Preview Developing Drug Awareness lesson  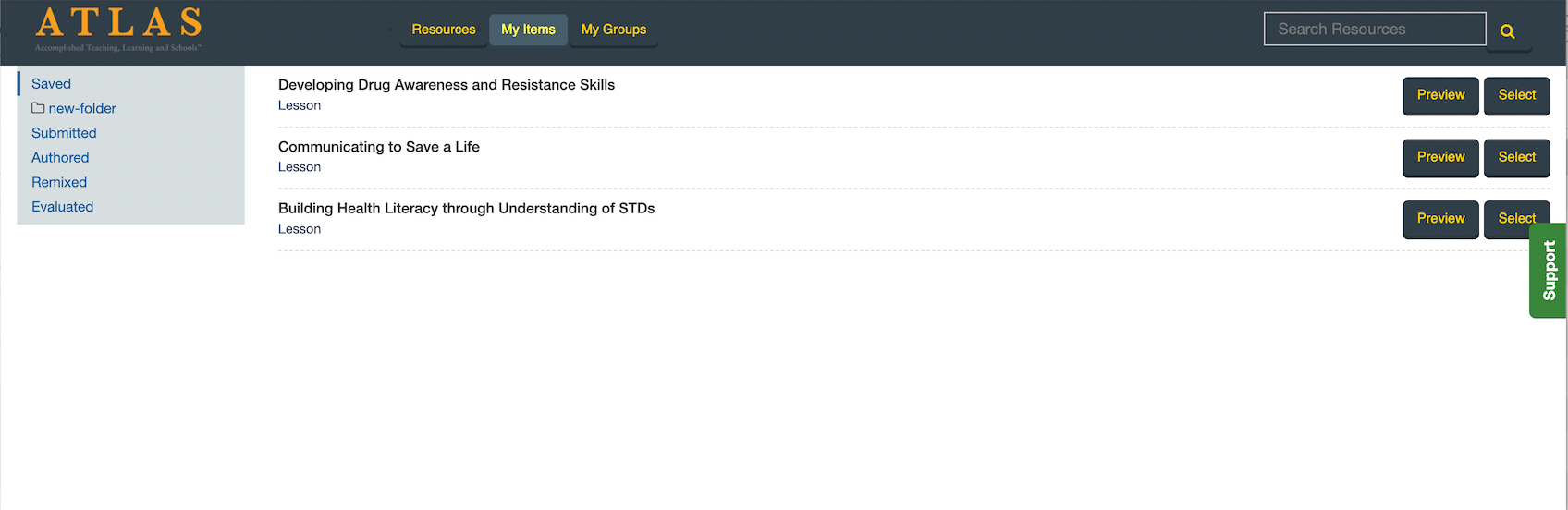(1440, 95)
